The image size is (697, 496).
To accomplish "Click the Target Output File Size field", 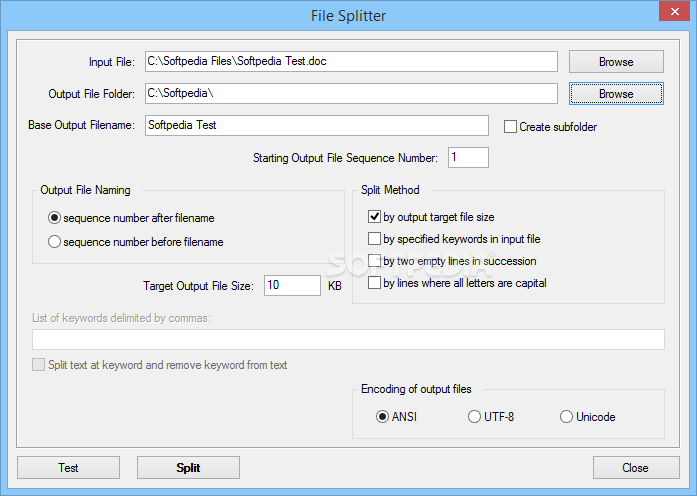I will click(292, 285).
